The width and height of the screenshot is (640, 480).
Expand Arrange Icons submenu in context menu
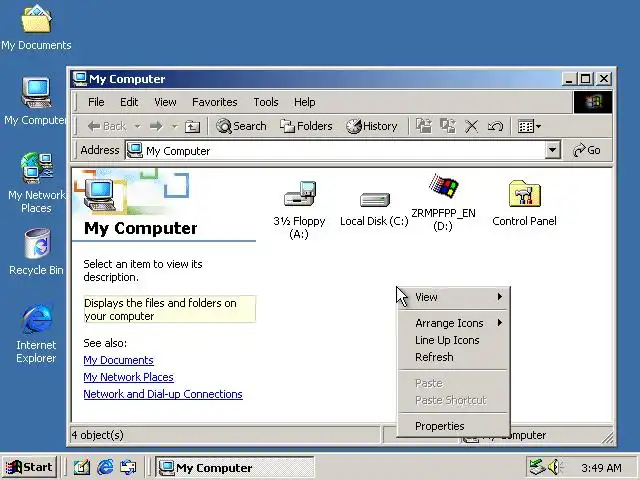(453, 323)
